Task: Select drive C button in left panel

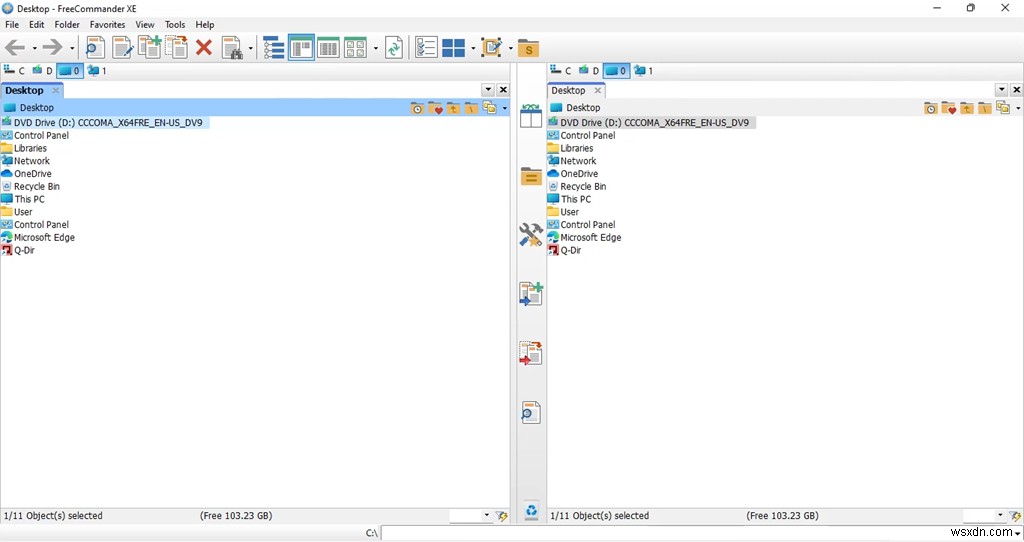Action: coord(14,71)
